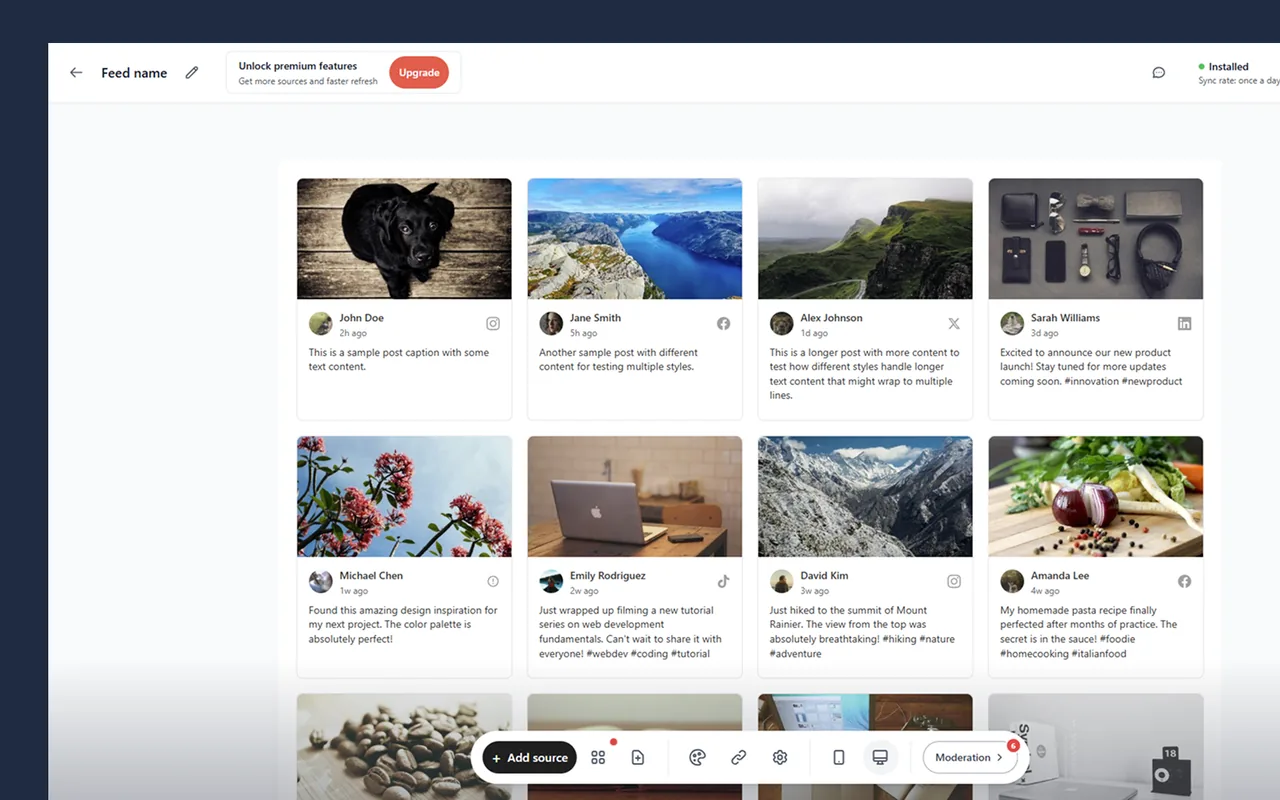Image resolution: width=1280 pixels, height=800 pixels.
Task: Open the green mountain photo
Action: tap(865, 239)
